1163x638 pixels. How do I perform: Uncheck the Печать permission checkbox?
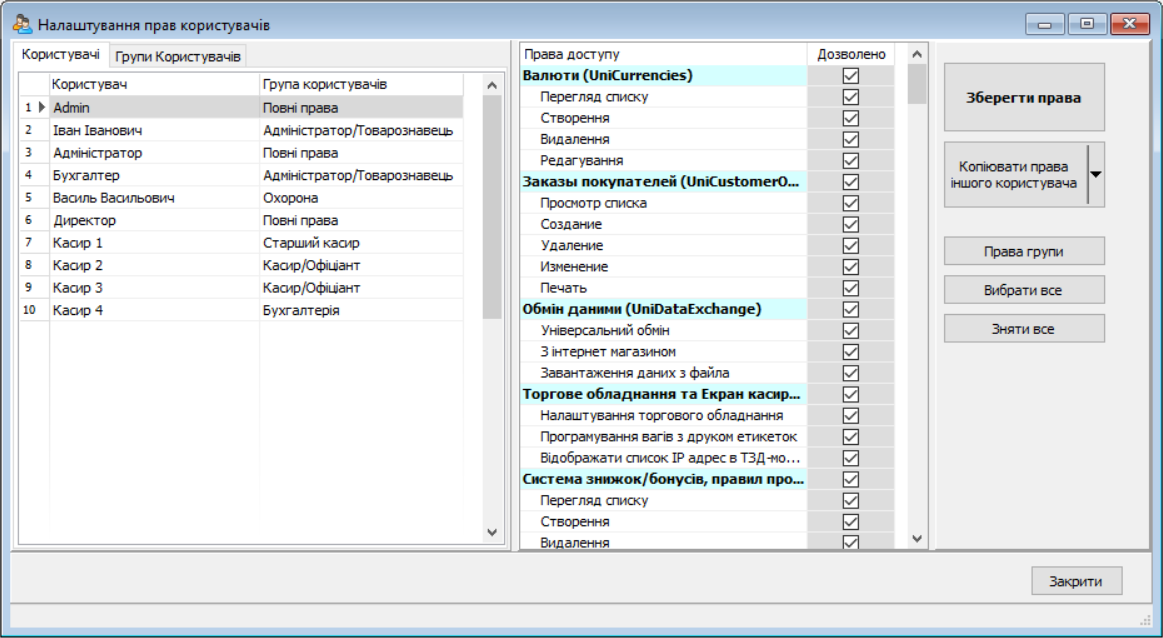pos(851,288)
